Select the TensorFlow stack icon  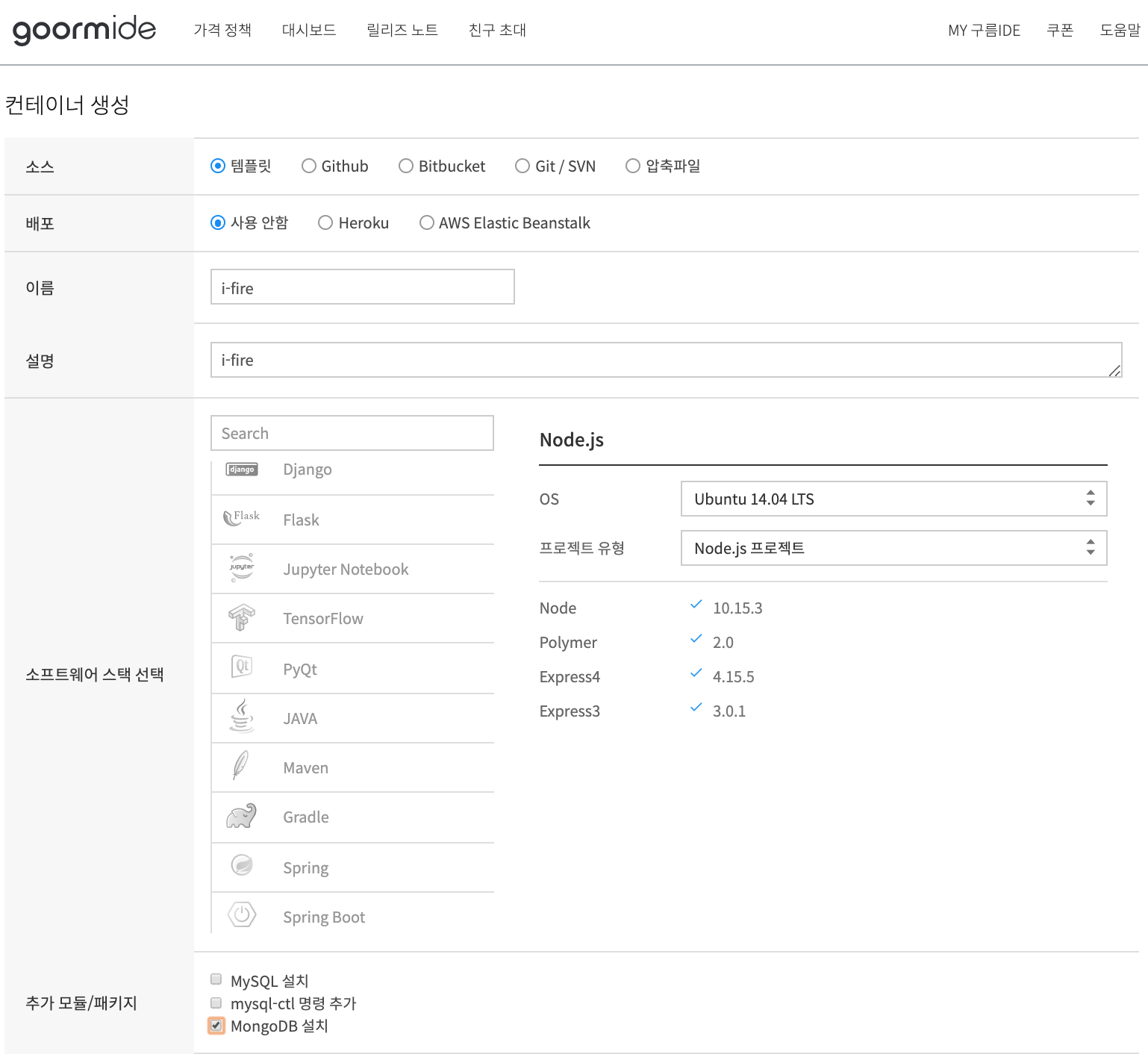(x=242, y=617)
